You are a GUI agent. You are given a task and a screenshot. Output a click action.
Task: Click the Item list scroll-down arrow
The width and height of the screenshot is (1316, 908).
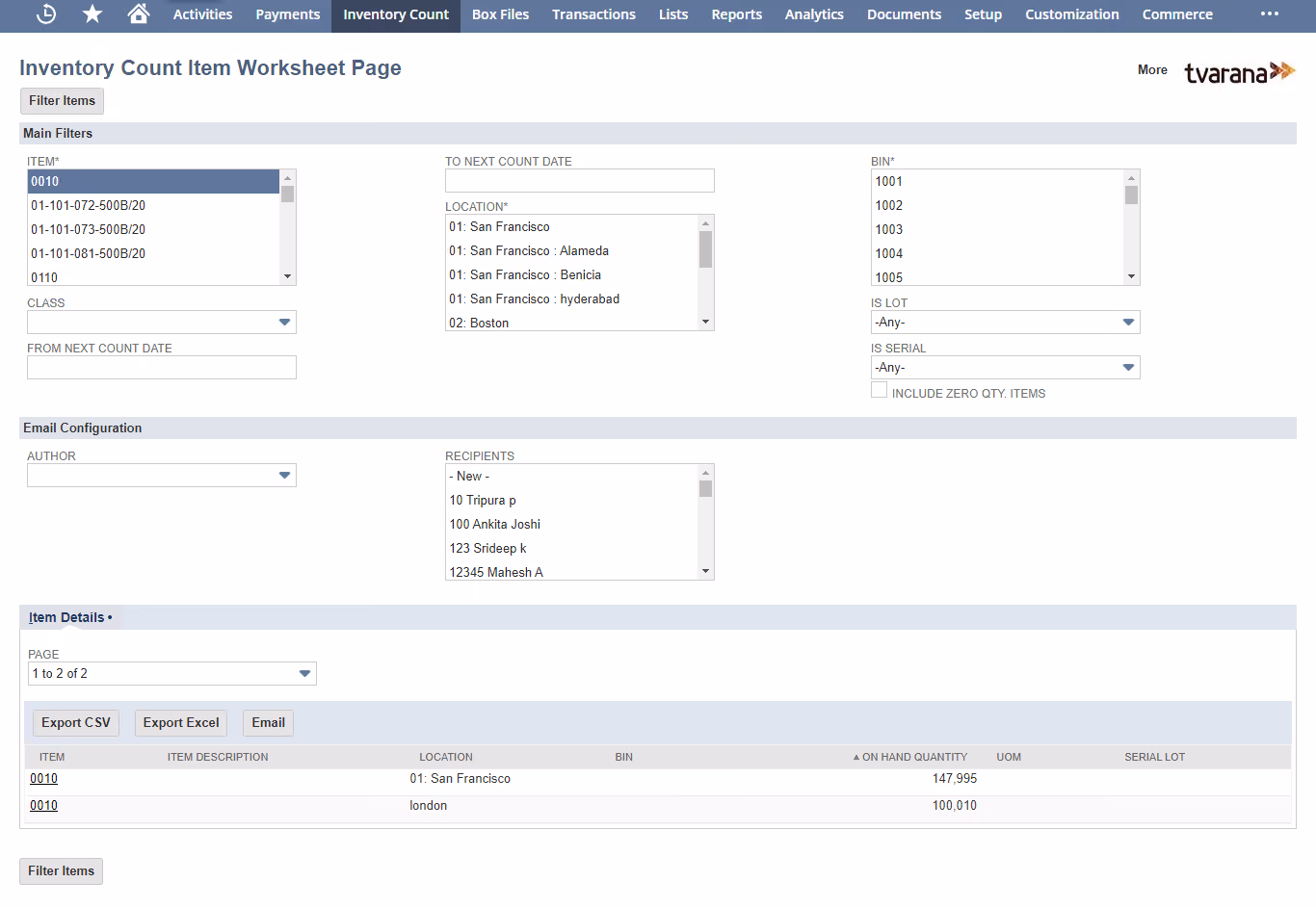[287, 277]
